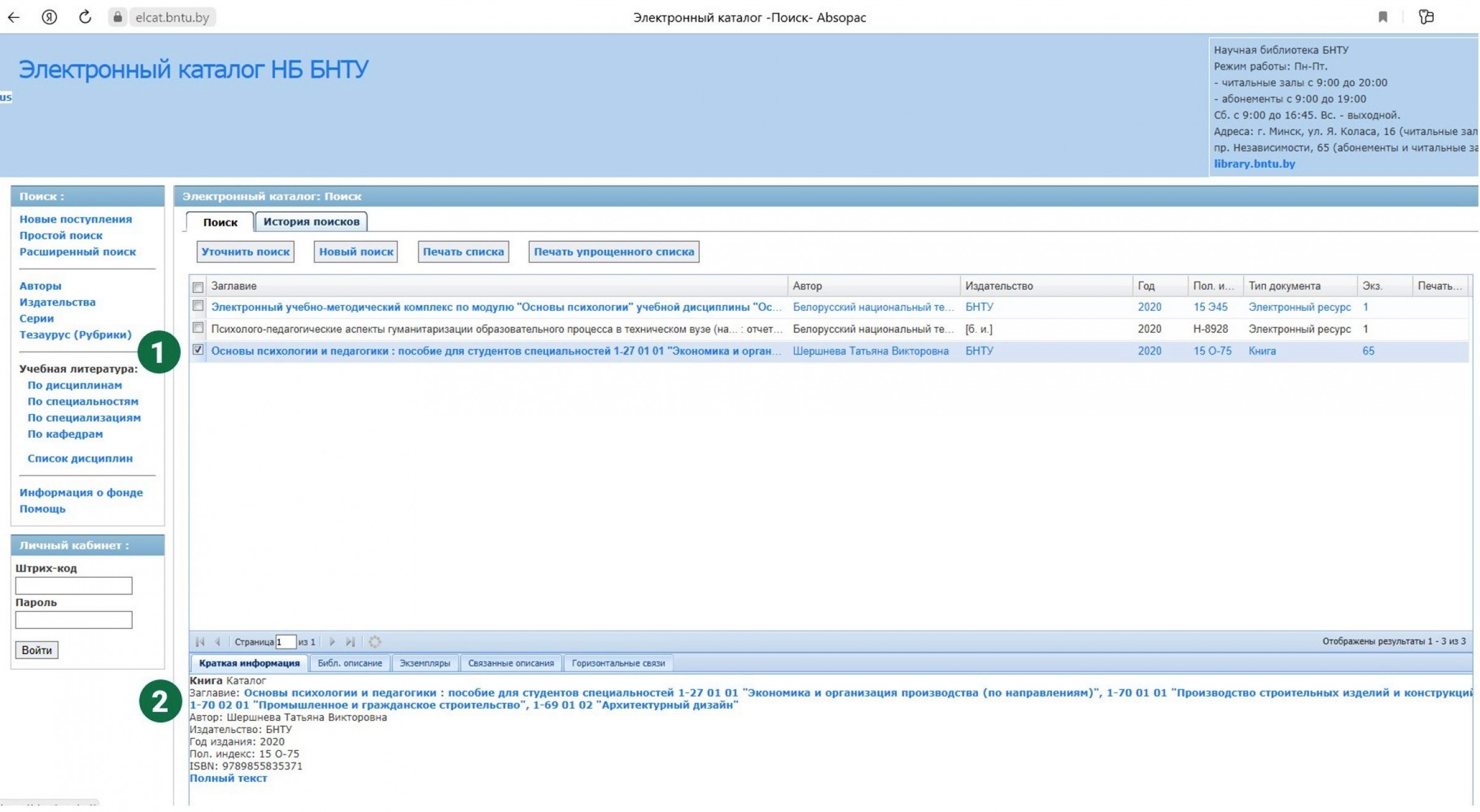Screen dimensions: 1480x812
Task: Click the Yandex home icon in the toolbar
Action: tap(49, 17)
